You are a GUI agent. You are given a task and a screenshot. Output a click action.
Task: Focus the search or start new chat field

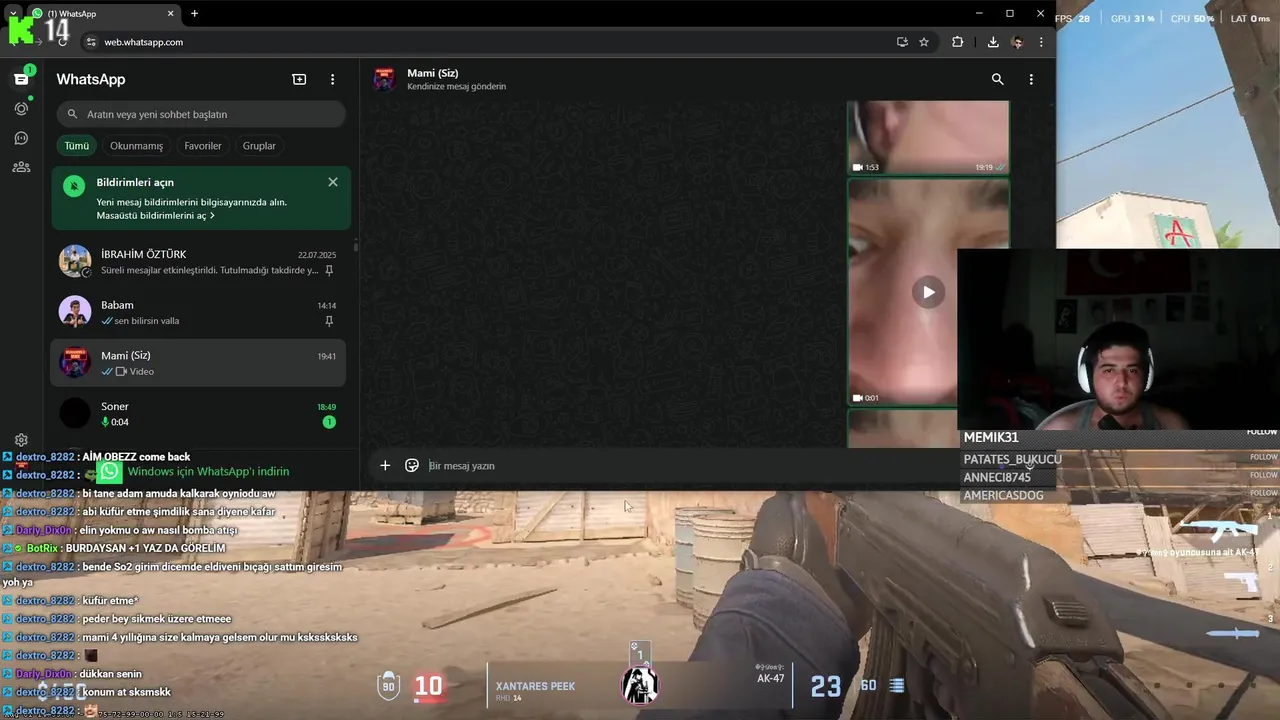(201, 114)
